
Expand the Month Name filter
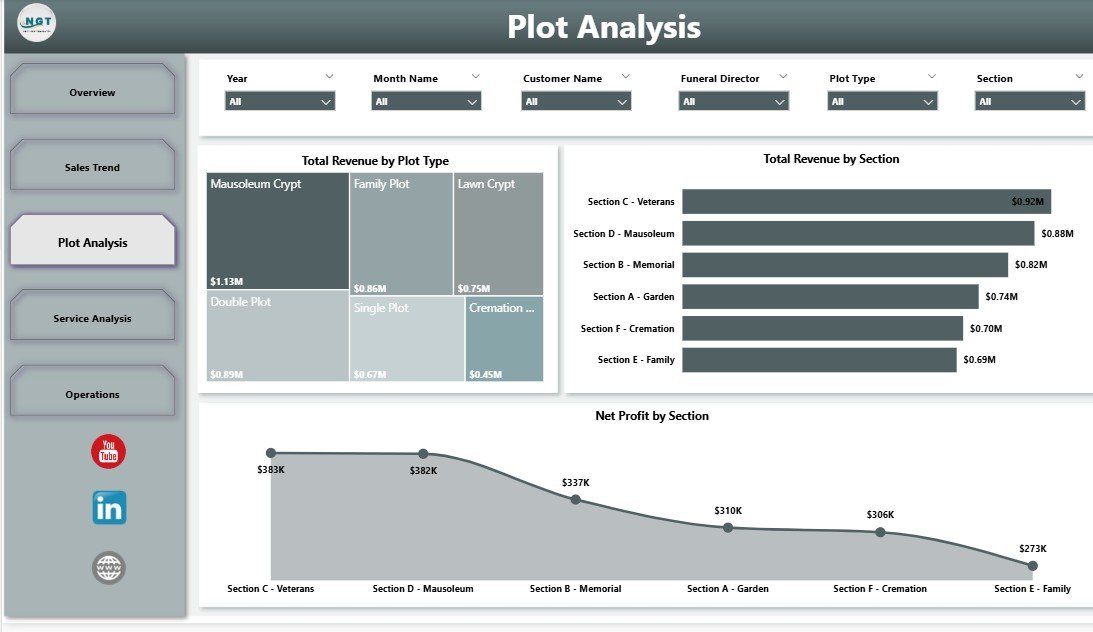[x=471, y=100]
